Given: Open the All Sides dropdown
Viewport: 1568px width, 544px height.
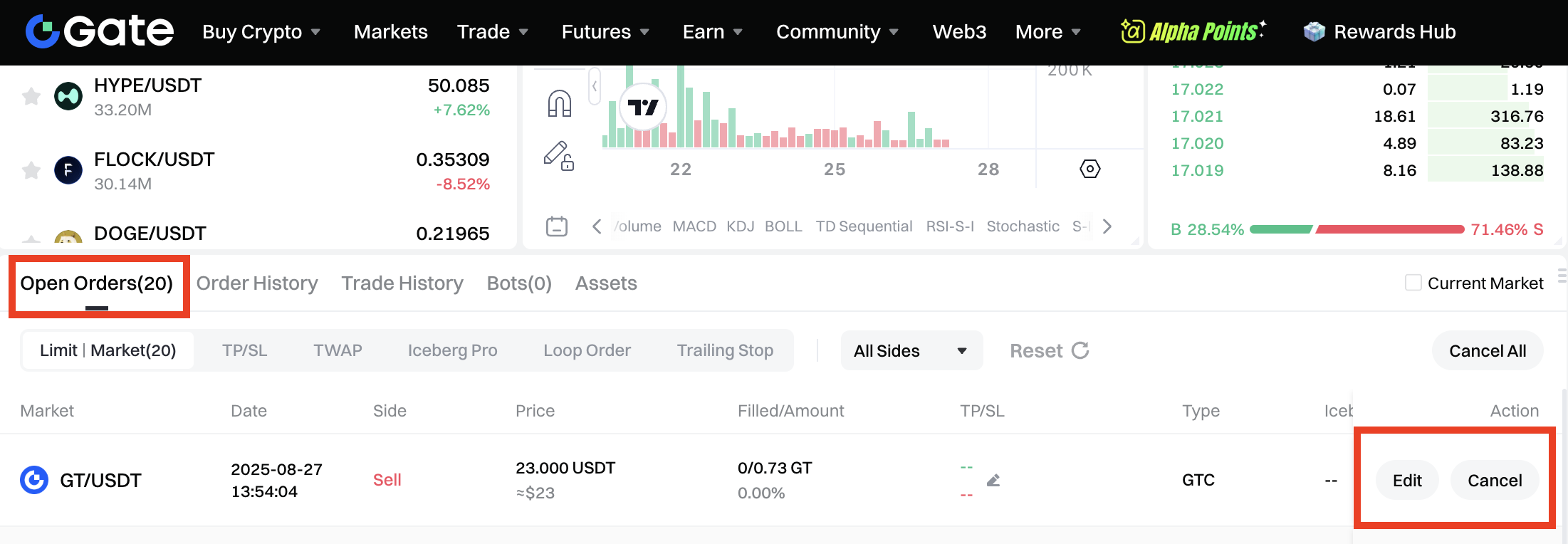Looking at the screenshot, I should [911, 350].
